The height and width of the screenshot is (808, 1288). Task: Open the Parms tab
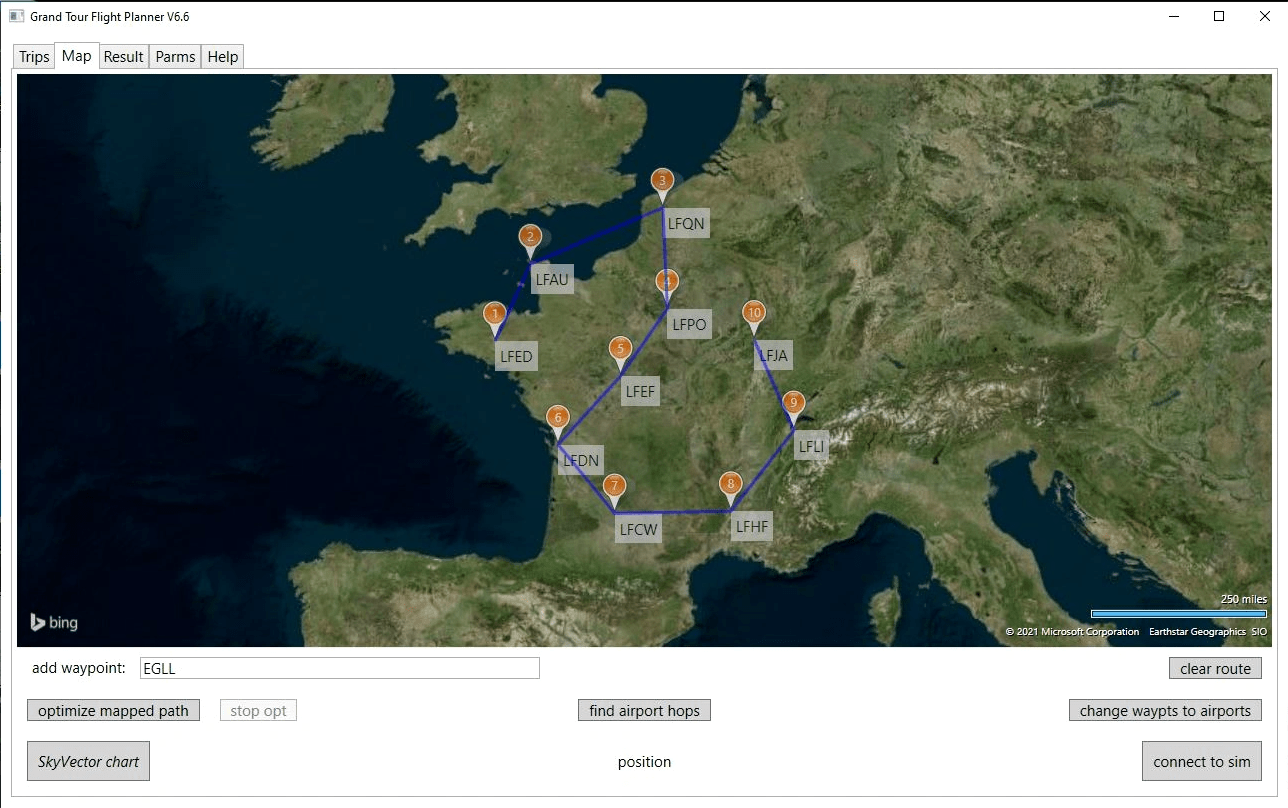click(175, 57)
